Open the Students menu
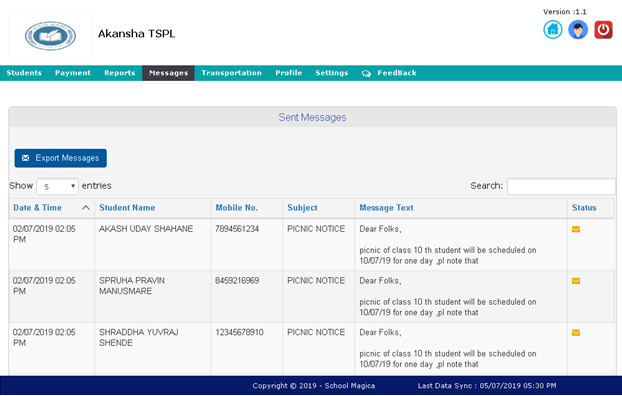This screenshot has height=396, width=622. tap(24, 73)
